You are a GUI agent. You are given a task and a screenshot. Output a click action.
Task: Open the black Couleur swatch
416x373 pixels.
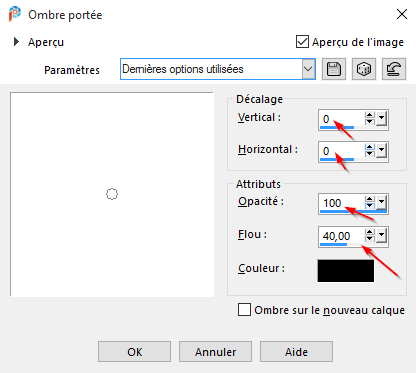(x=346, y=271)
